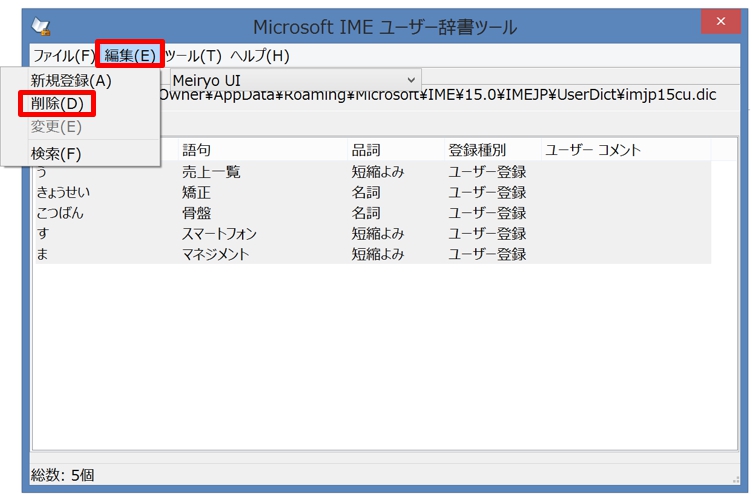This screenshot has height=494, width=752.
Task: Select the マネジメント entry
Action: click(215, 254)
